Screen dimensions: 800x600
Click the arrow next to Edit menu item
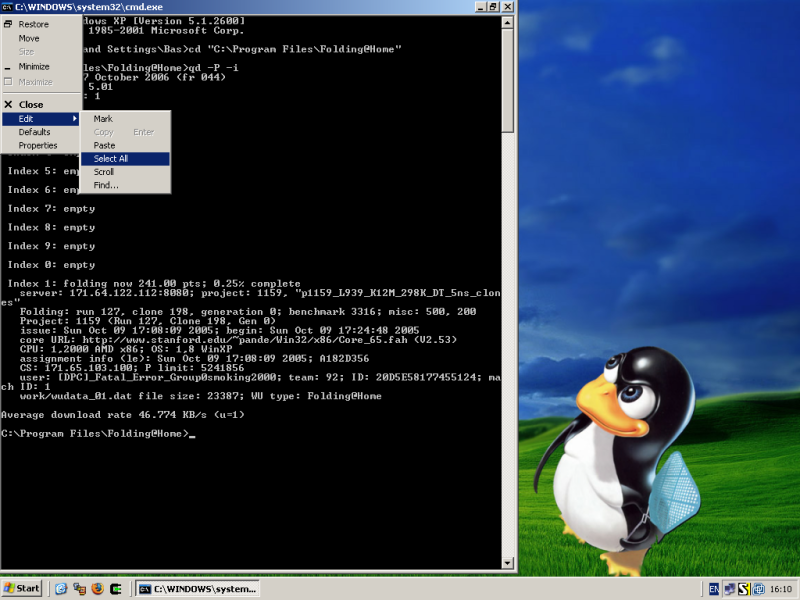[x=74, y=119]
